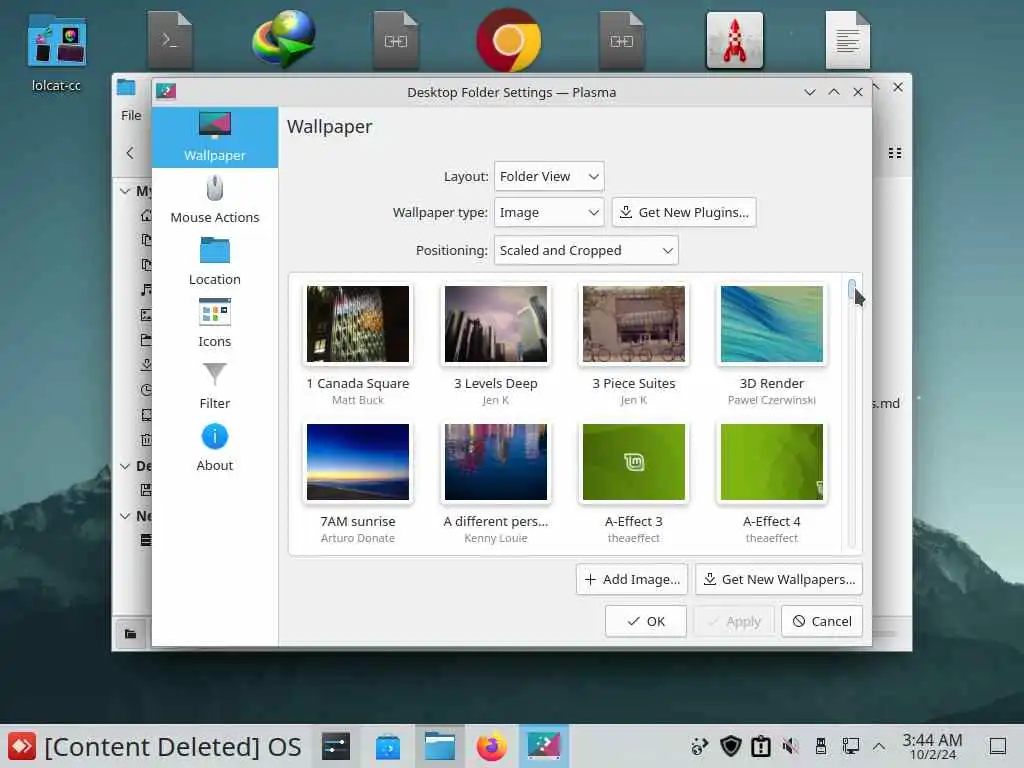The width and height of the screenshot is (1024, 768).
Task: Click the red rocket desktop icon
Action: 735,40
